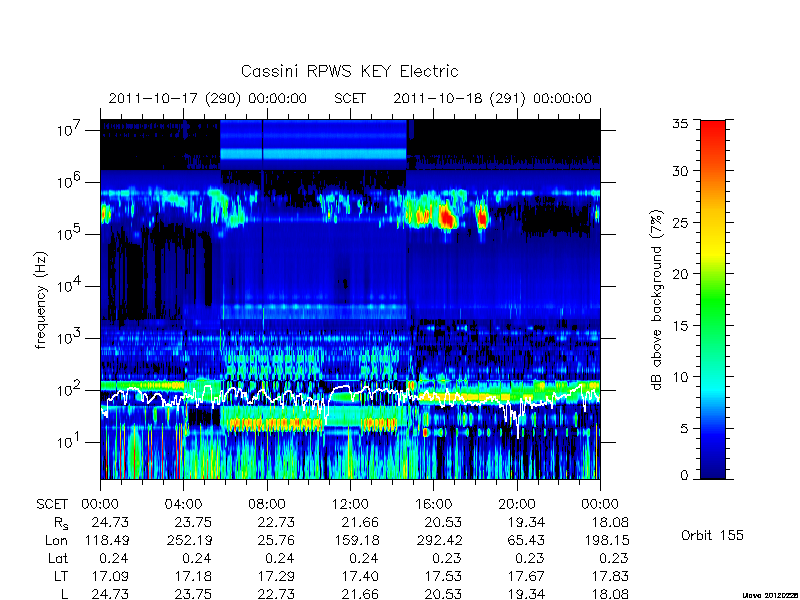Screen dimensions: 800x600
Task: Click the '2011-10-18 (291) 00:00:00' date label
Action: (492, 98)
